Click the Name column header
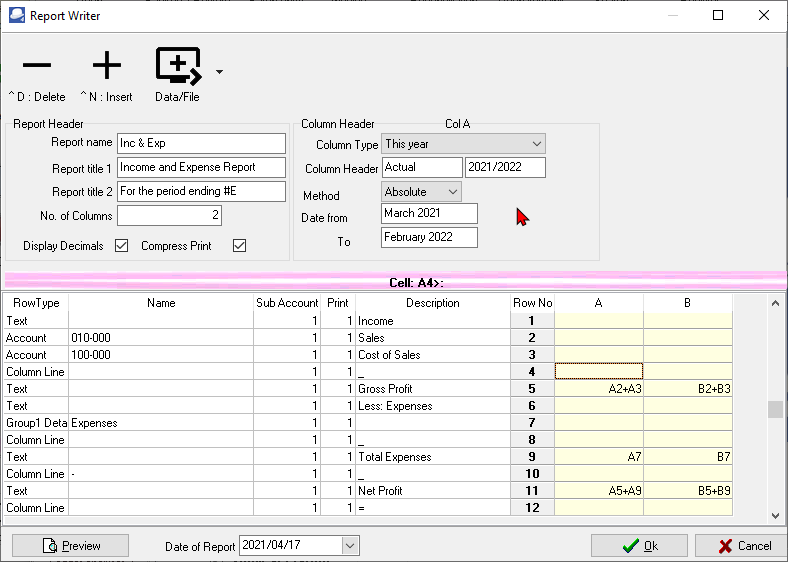788x562 pixels. tap(161, 303)
